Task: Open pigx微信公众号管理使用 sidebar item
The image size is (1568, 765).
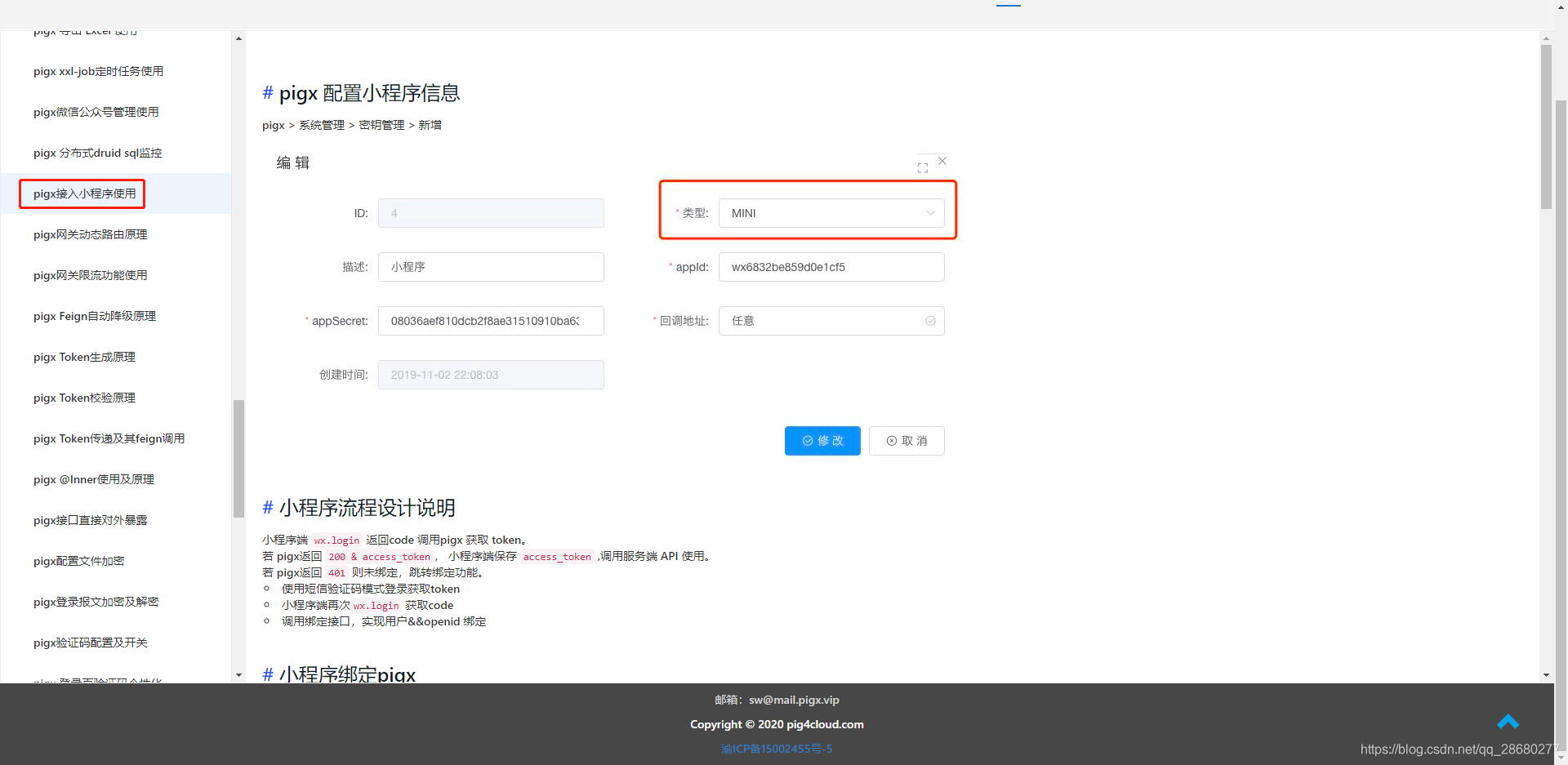Action: tap(96, 112)
